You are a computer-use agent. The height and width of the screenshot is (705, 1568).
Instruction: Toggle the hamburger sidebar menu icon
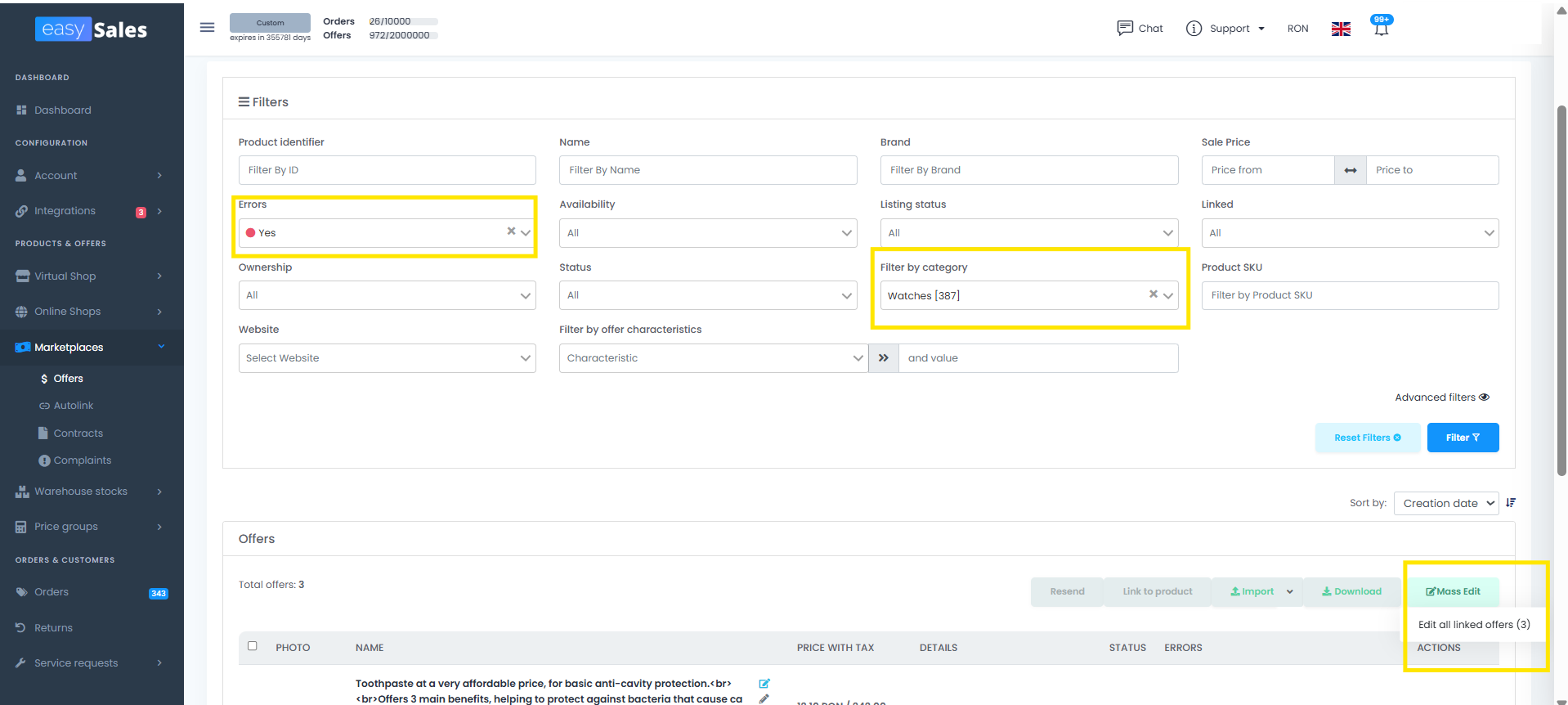(208, 28)
